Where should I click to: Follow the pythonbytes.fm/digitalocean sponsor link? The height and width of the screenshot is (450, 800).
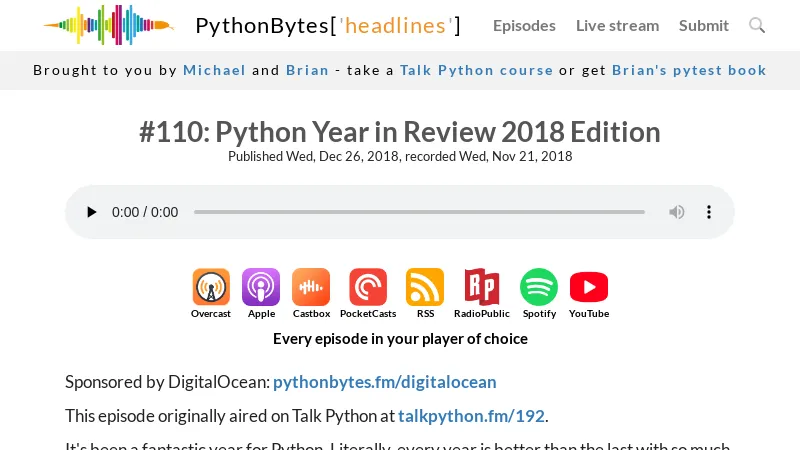tap(384, 382)
